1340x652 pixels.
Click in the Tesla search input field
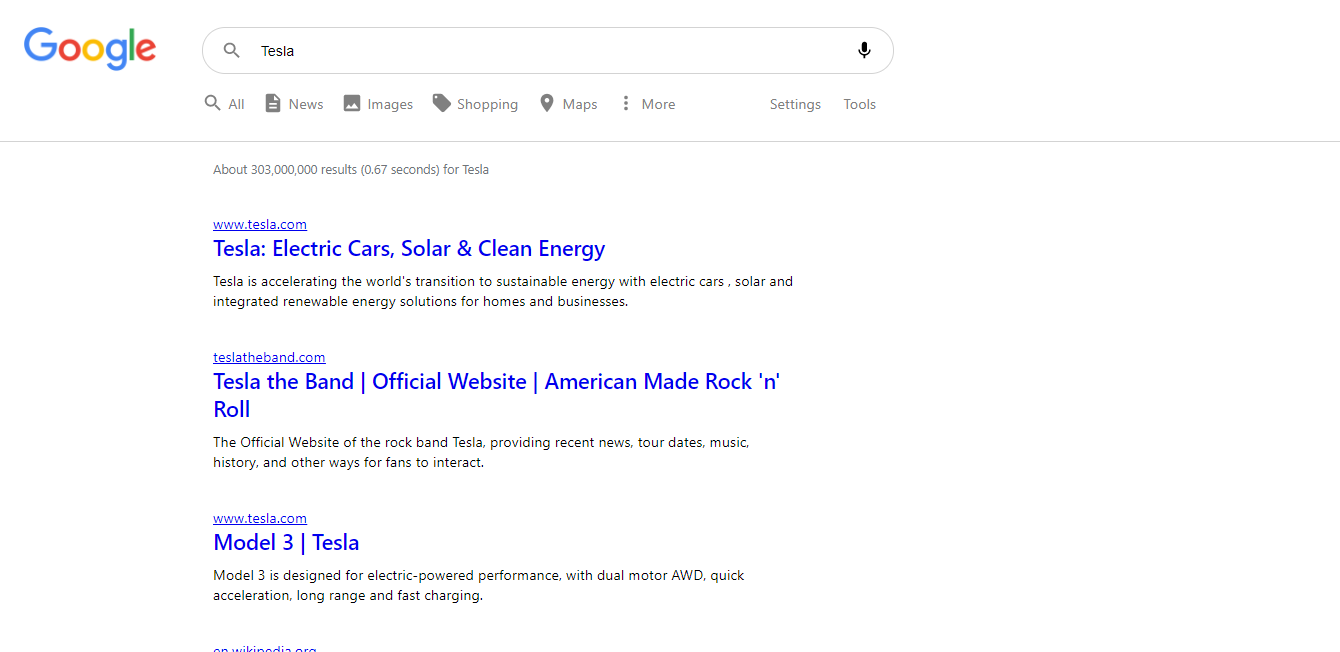550,51
